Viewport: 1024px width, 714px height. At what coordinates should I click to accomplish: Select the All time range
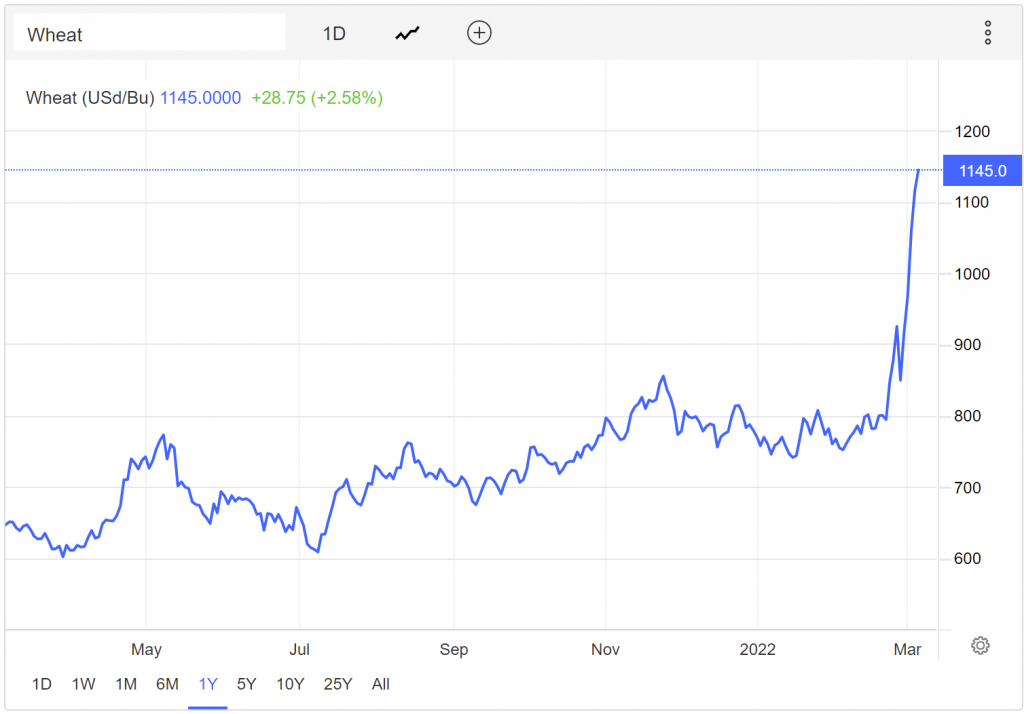coord(381,684)
